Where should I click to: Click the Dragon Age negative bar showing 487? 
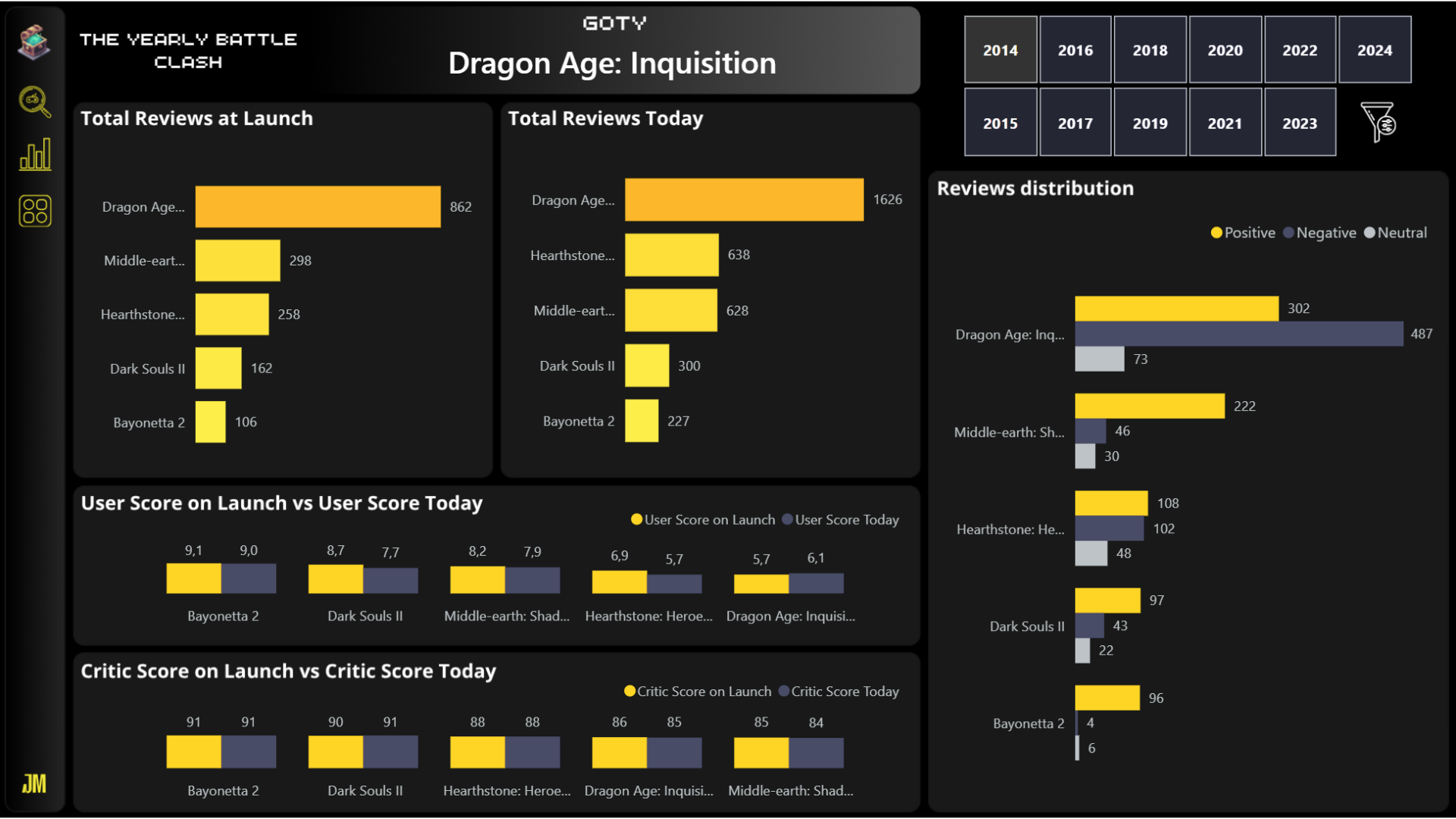click(x=1238, y=334)
